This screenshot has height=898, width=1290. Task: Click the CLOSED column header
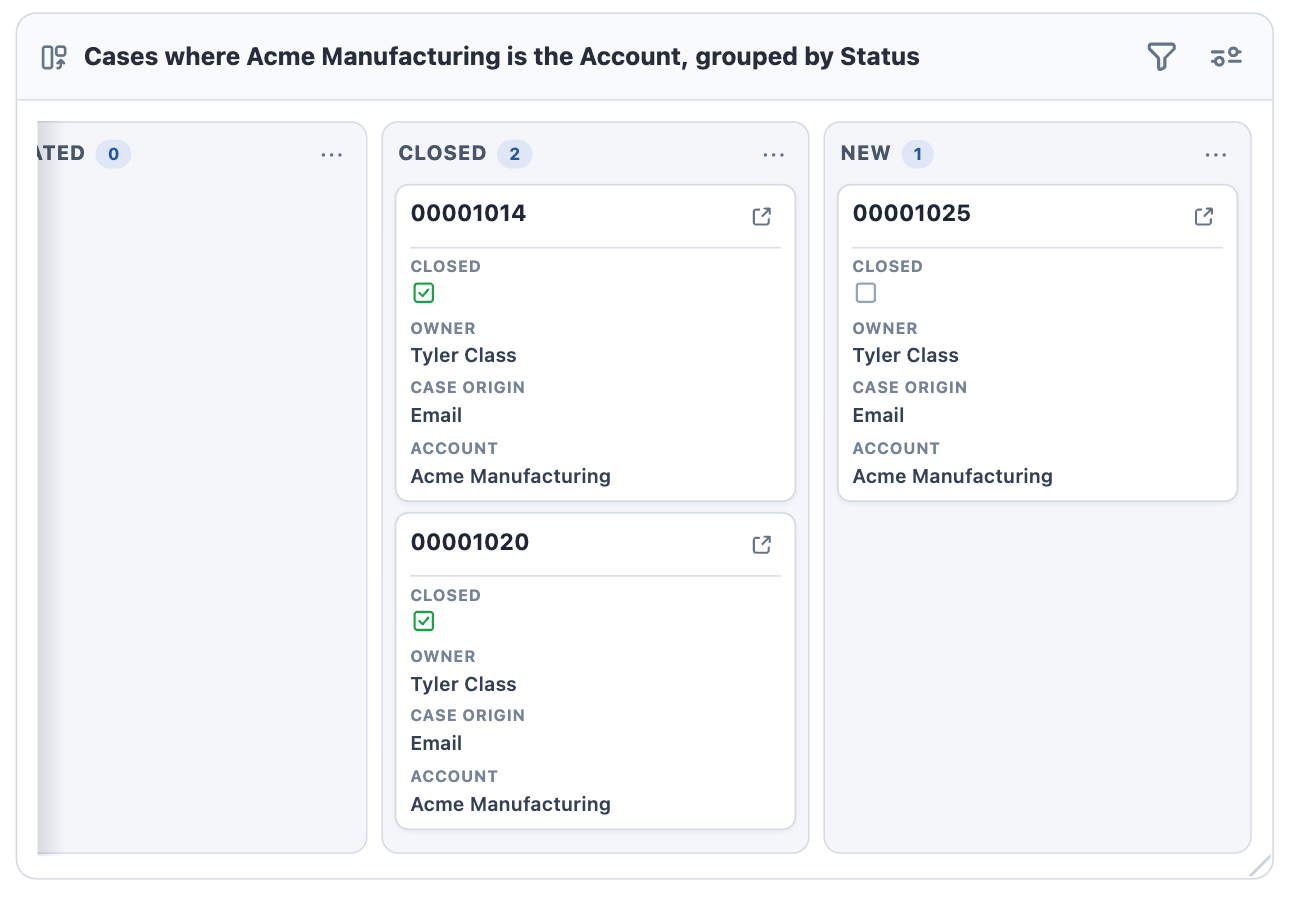coord(442,153)
